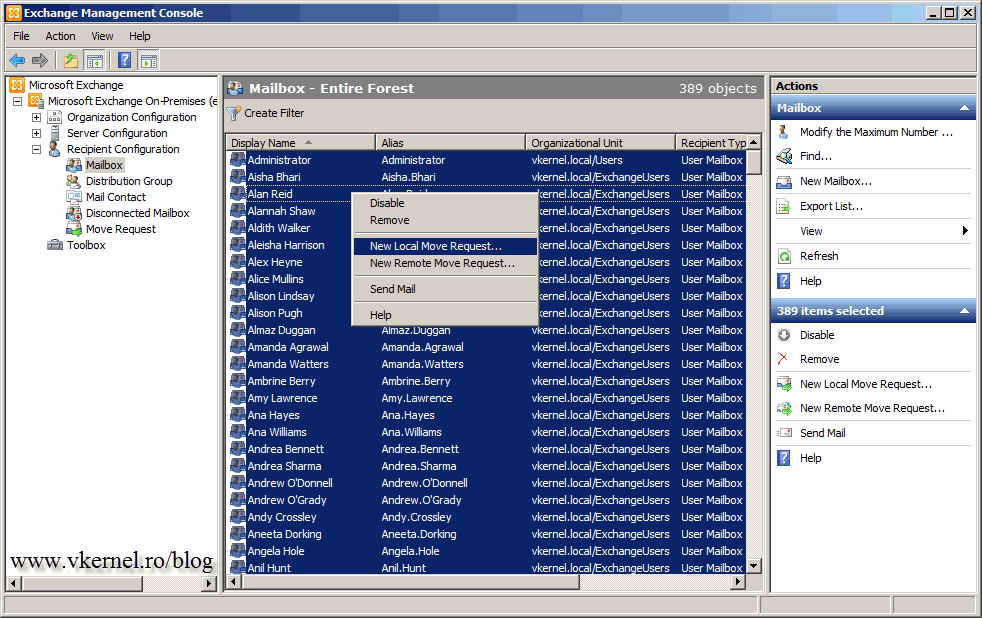Viewport: 982px width, 618px height.
Task: Click the Disconnected Mailbox tree icon
Action: 74,213
